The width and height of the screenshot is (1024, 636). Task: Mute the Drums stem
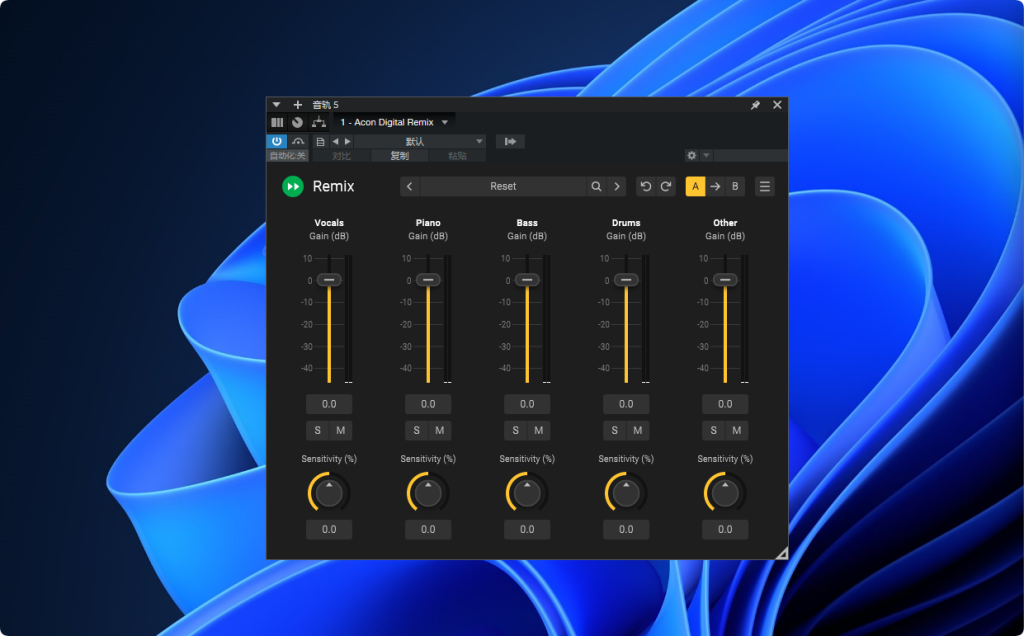pyautogui.click(x=637, y=430)
